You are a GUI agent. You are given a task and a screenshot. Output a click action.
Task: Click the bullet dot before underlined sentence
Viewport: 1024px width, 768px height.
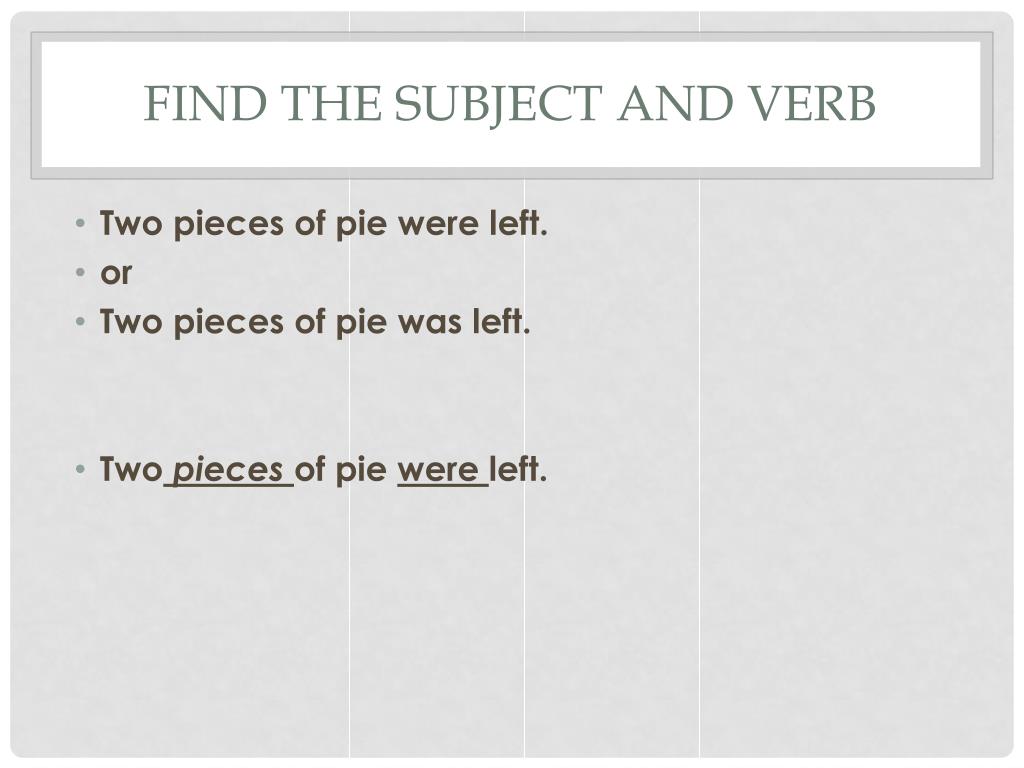(80, 469)
